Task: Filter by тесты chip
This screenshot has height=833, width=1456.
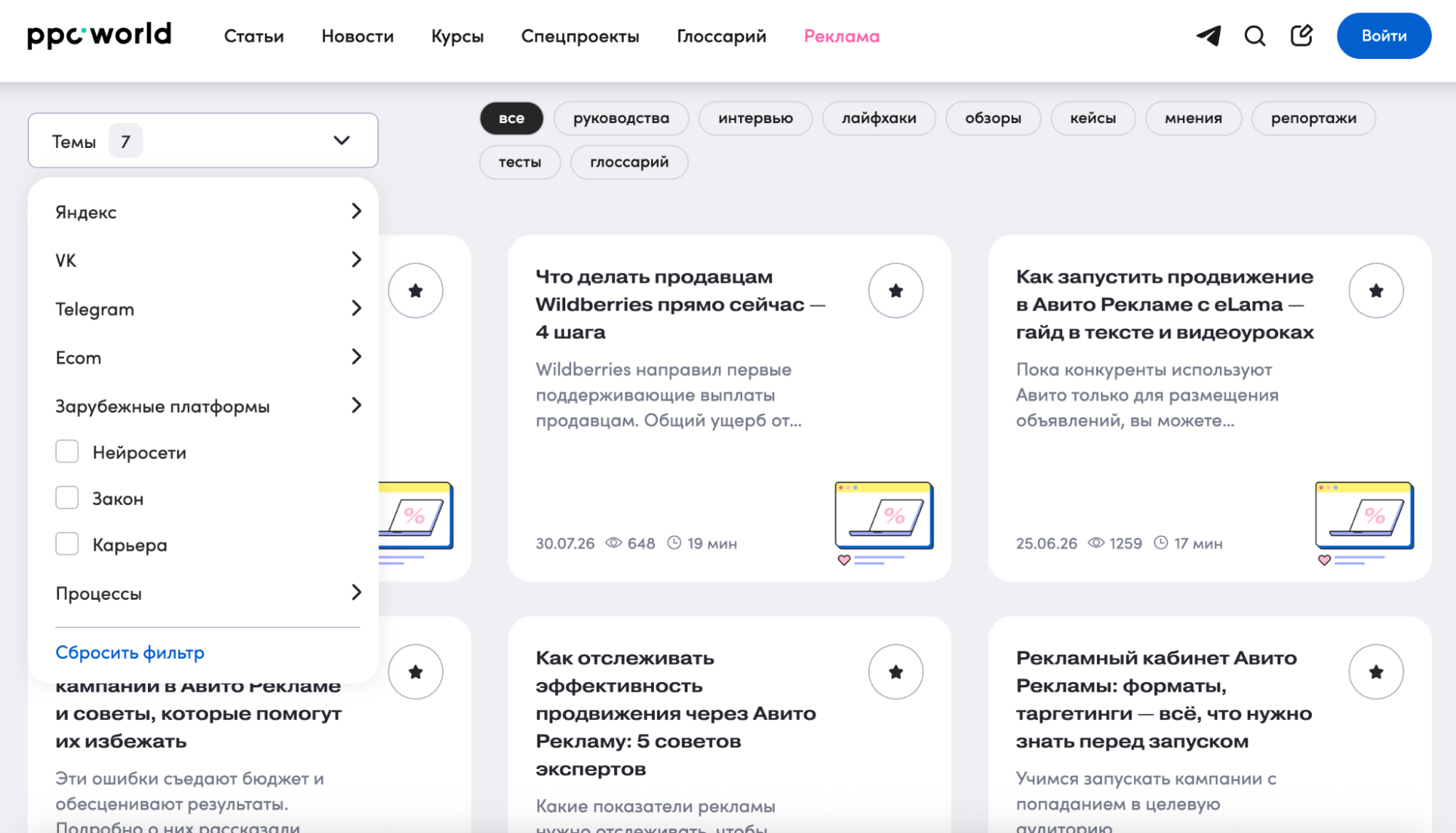Action: [x=519, y=162]
